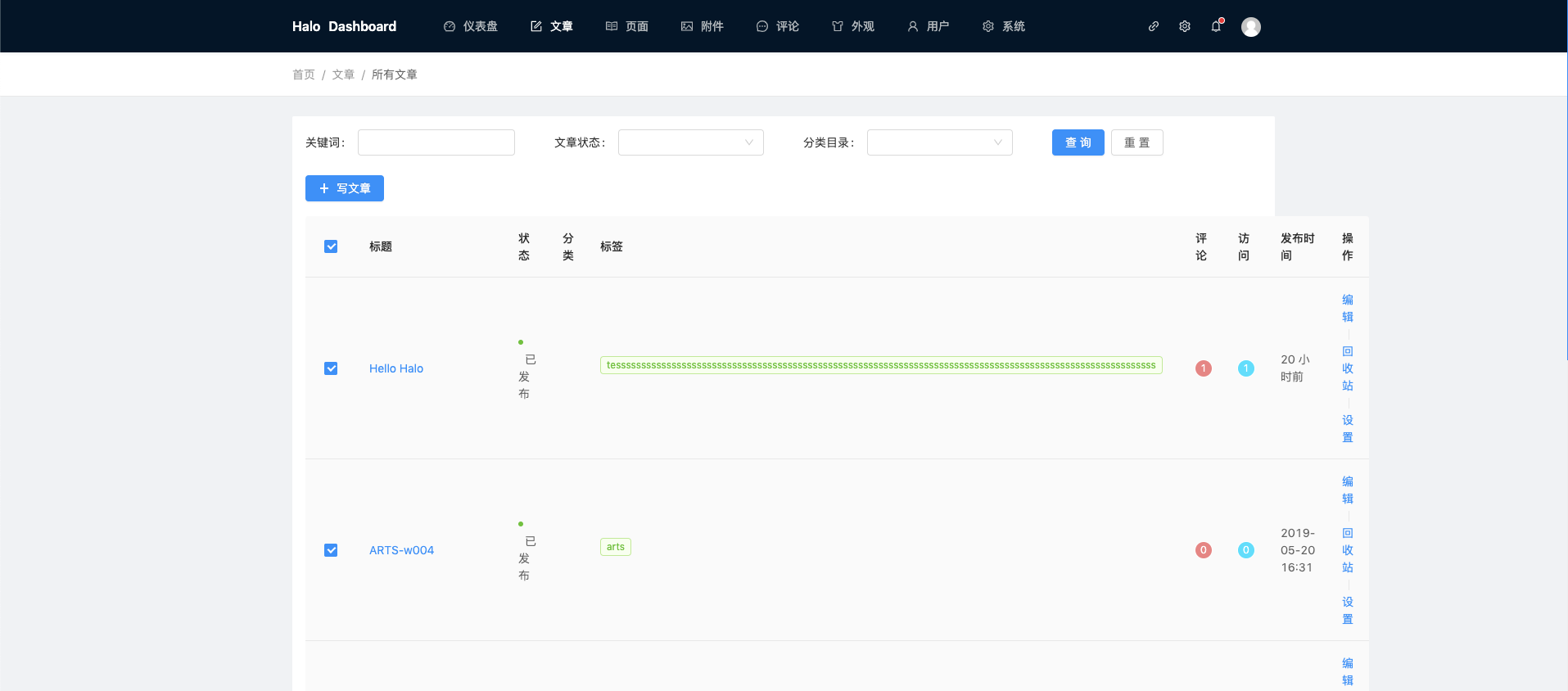Expand the 文章状态 dropdown

click(x=691, y=142)
